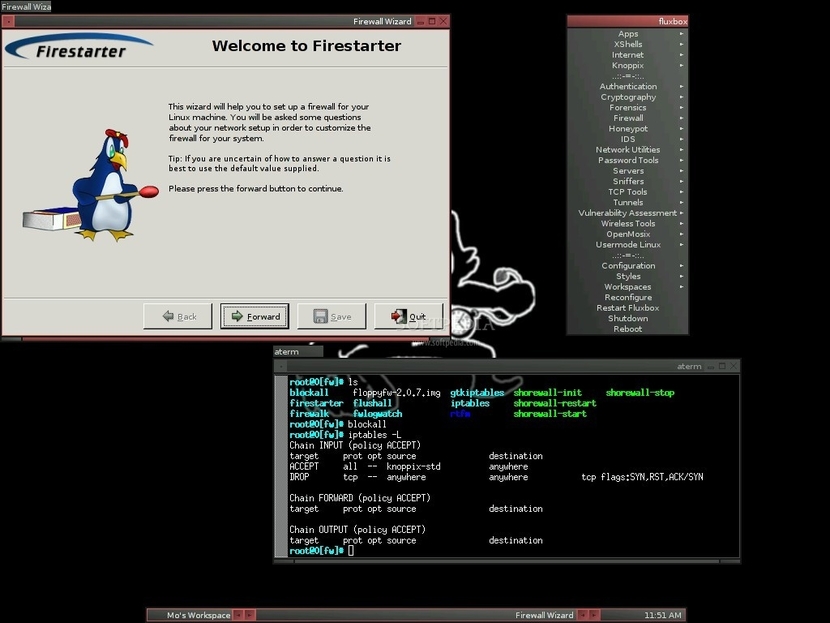Image resolution: width=830 pixels, height=623 pixels.
Task: Open the Firewall submenu
Action: point(628,118)
